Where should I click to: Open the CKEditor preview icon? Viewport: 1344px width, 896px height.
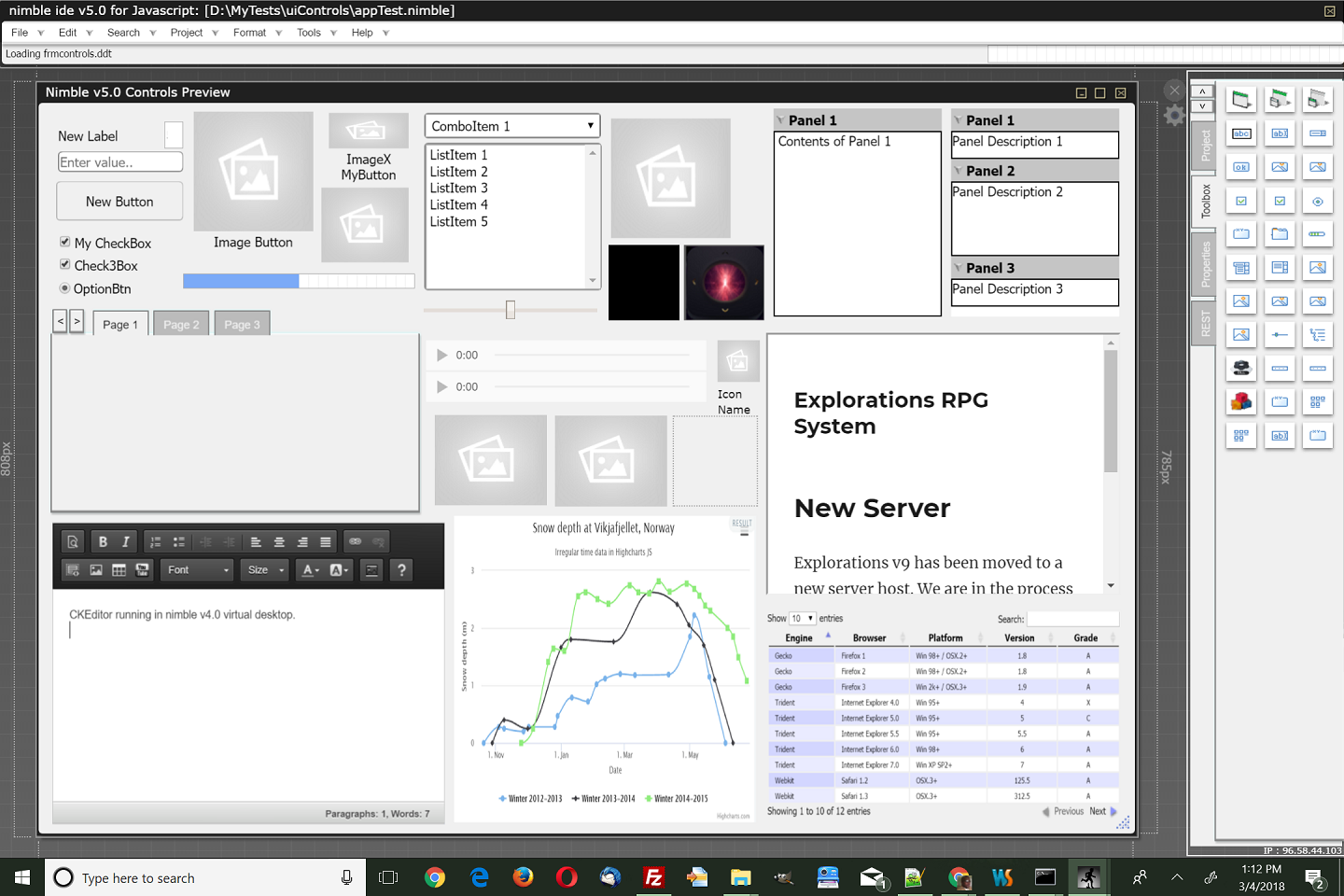73,541
